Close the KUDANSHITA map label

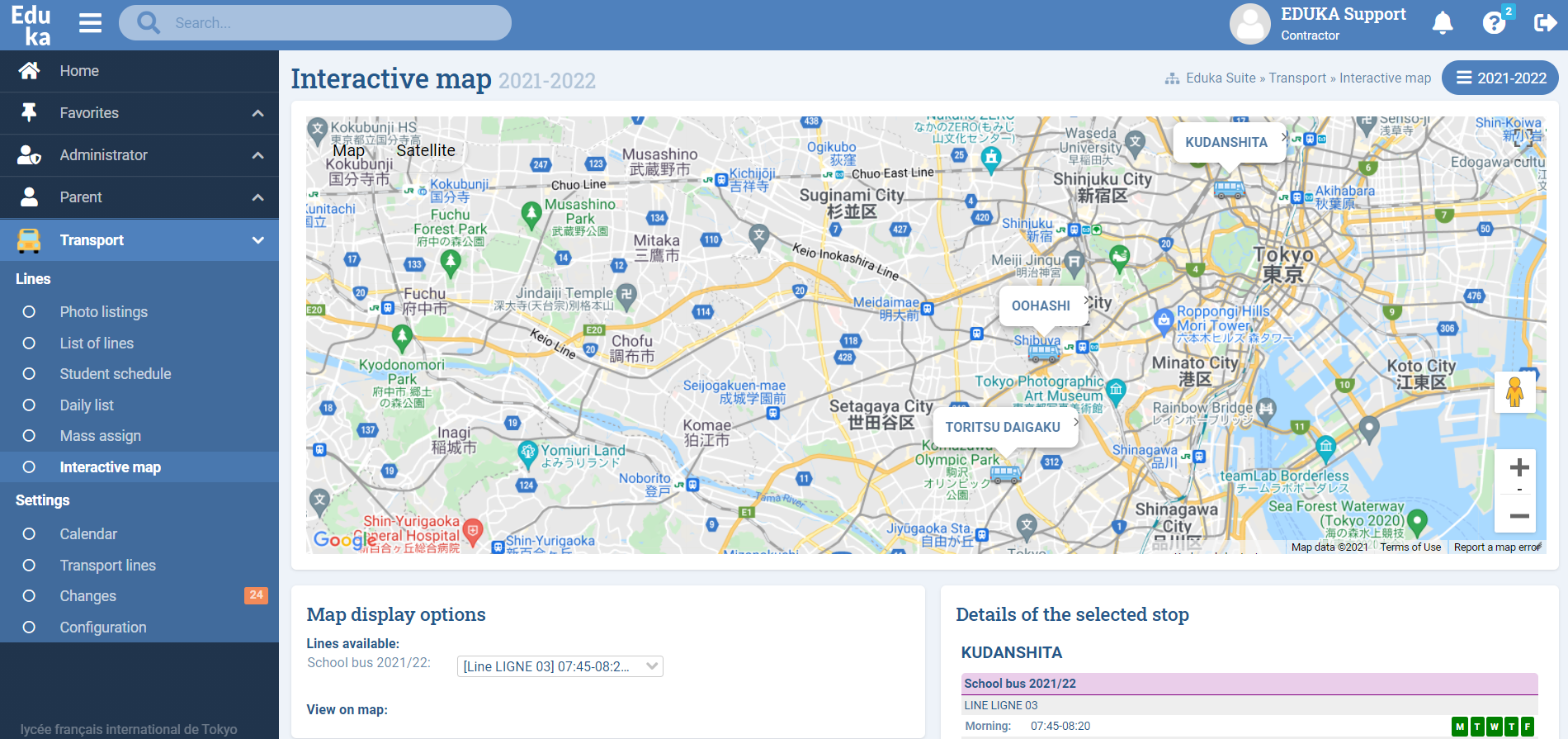pos(1284,136)
